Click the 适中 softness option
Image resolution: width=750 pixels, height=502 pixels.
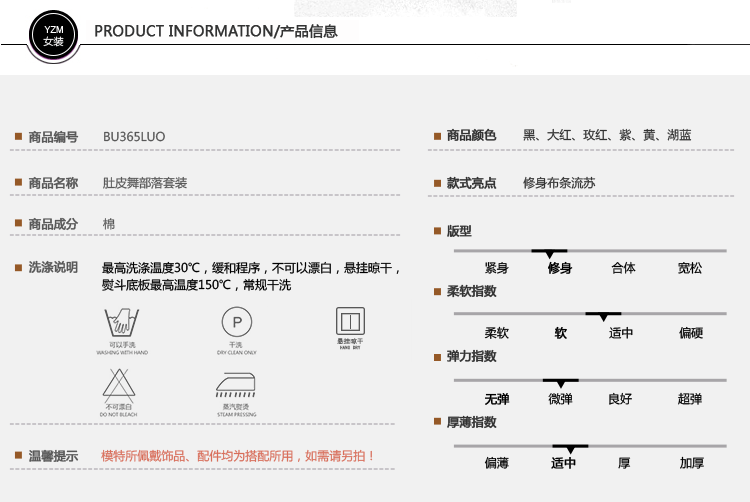pyautogui.click(x=621, y=333)
